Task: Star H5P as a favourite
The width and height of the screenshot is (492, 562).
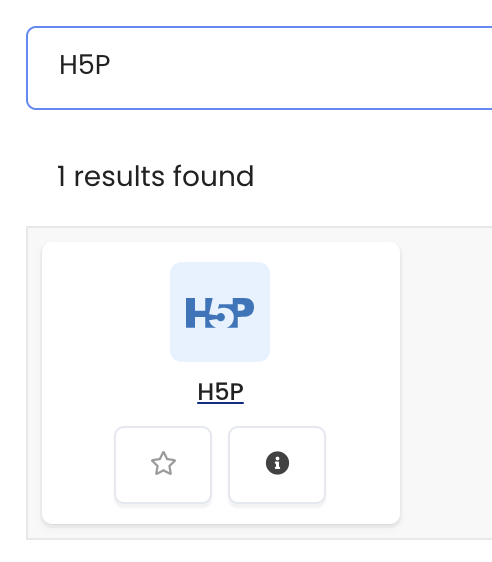Action: tap(163, 465)
